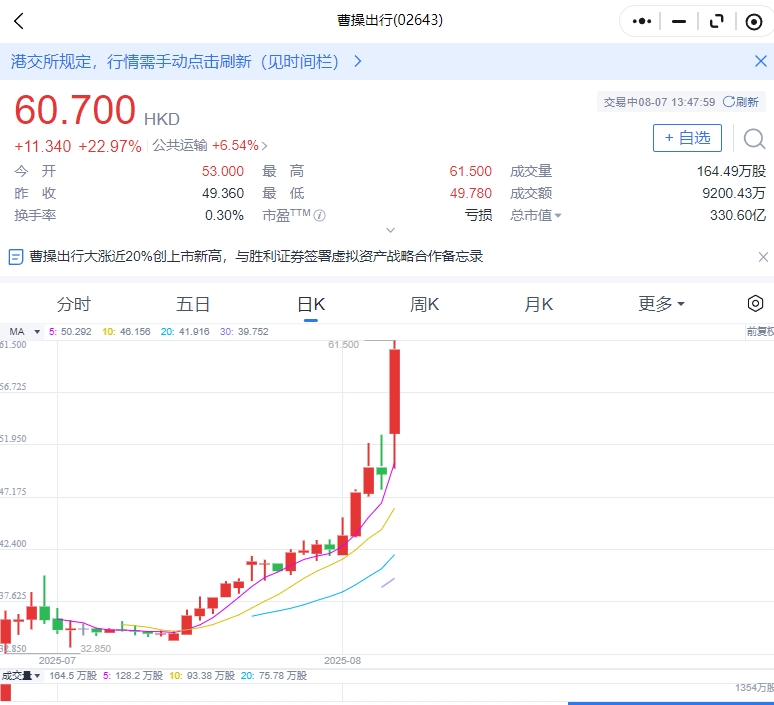Open 成交量 indicator dropdown
Image resolution: width=774 pixels, height=705 pixels.
click(21, 675)
